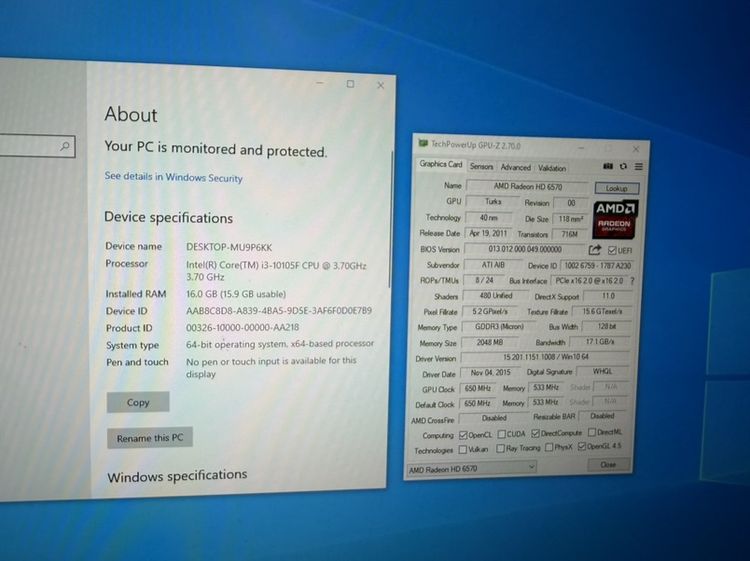Click the BIOS Version value 013.012.000.049.000000
The width and height of the screenshot is (750, 561).
525,249
